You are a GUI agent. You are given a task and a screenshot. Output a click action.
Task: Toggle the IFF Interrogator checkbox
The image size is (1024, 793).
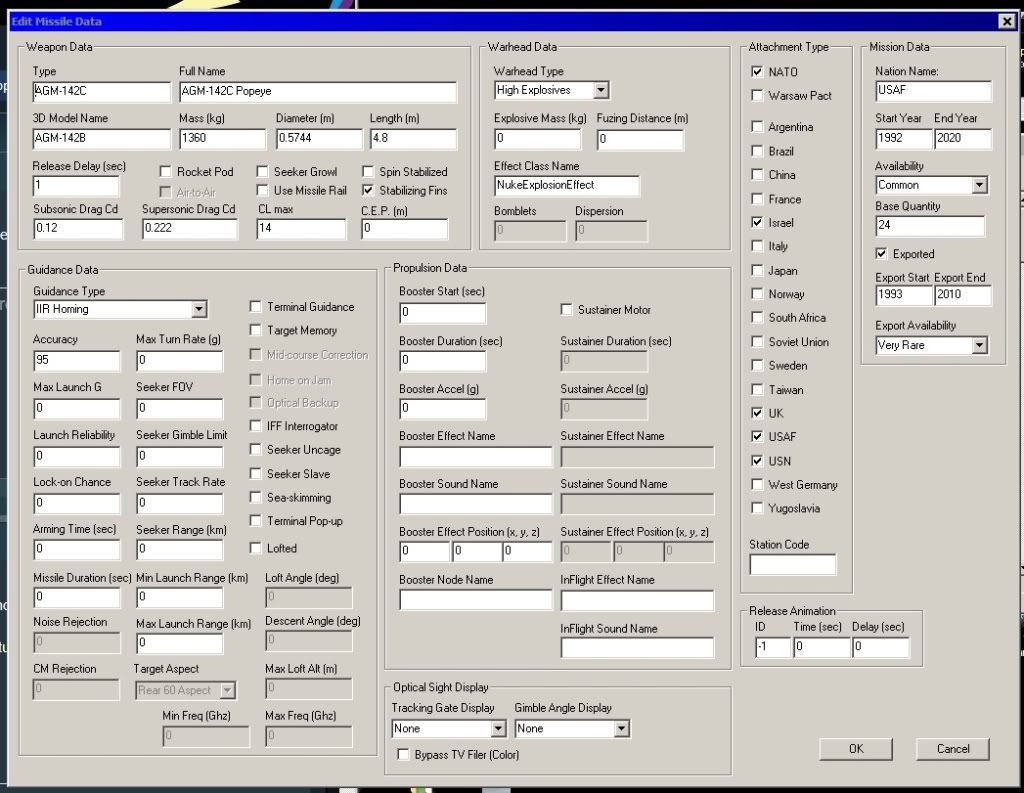[x=255, y=426]
